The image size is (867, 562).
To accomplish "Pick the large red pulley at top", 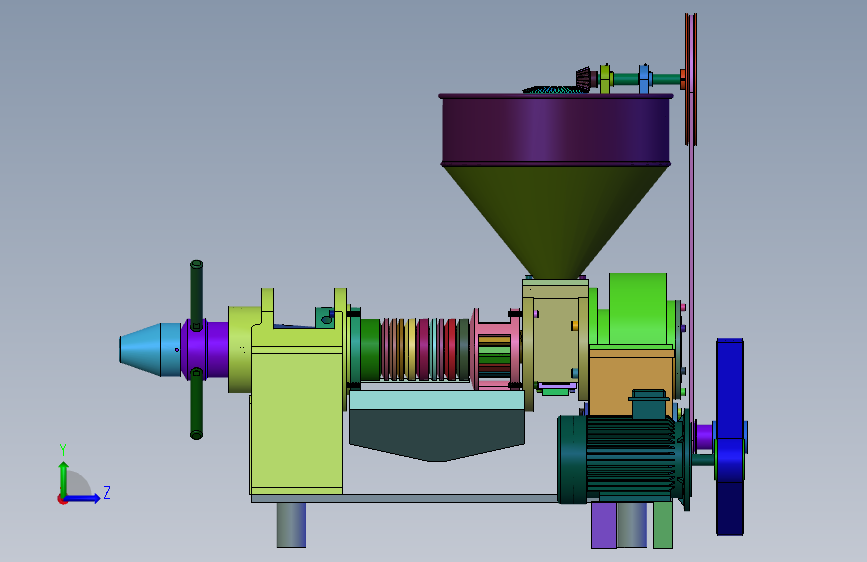I will click(691, 79).
